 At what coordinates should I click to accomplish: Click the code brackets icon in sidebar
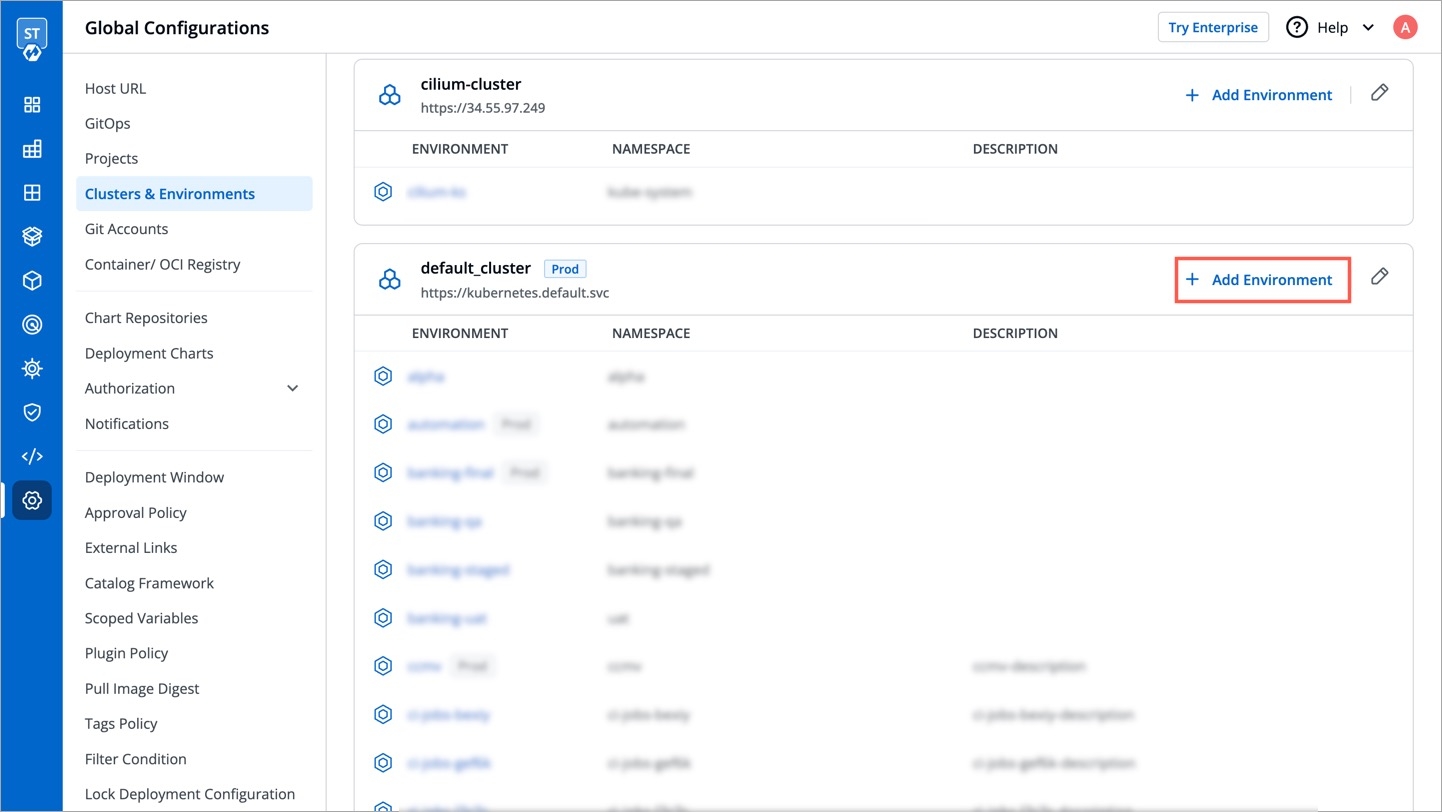(32, 456)
